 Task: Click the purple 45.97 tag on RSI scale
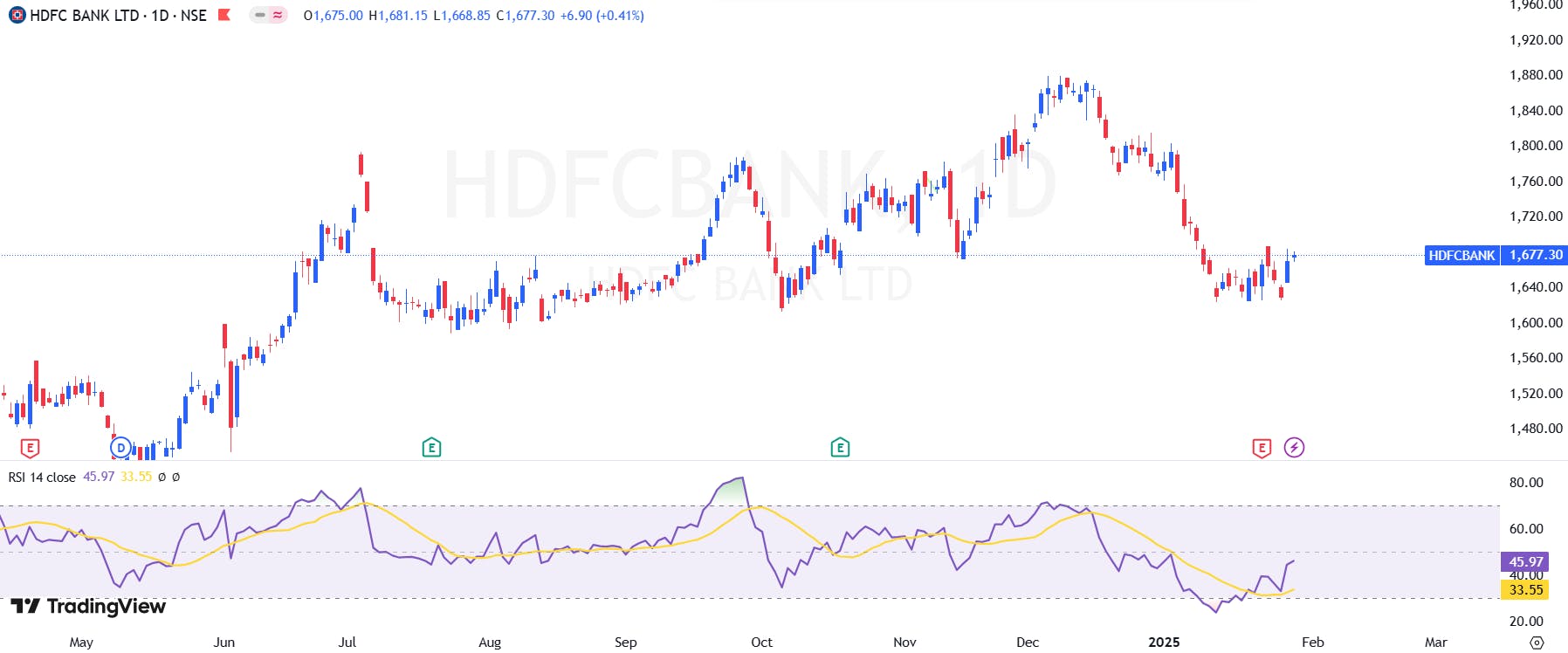point(1525,562)
